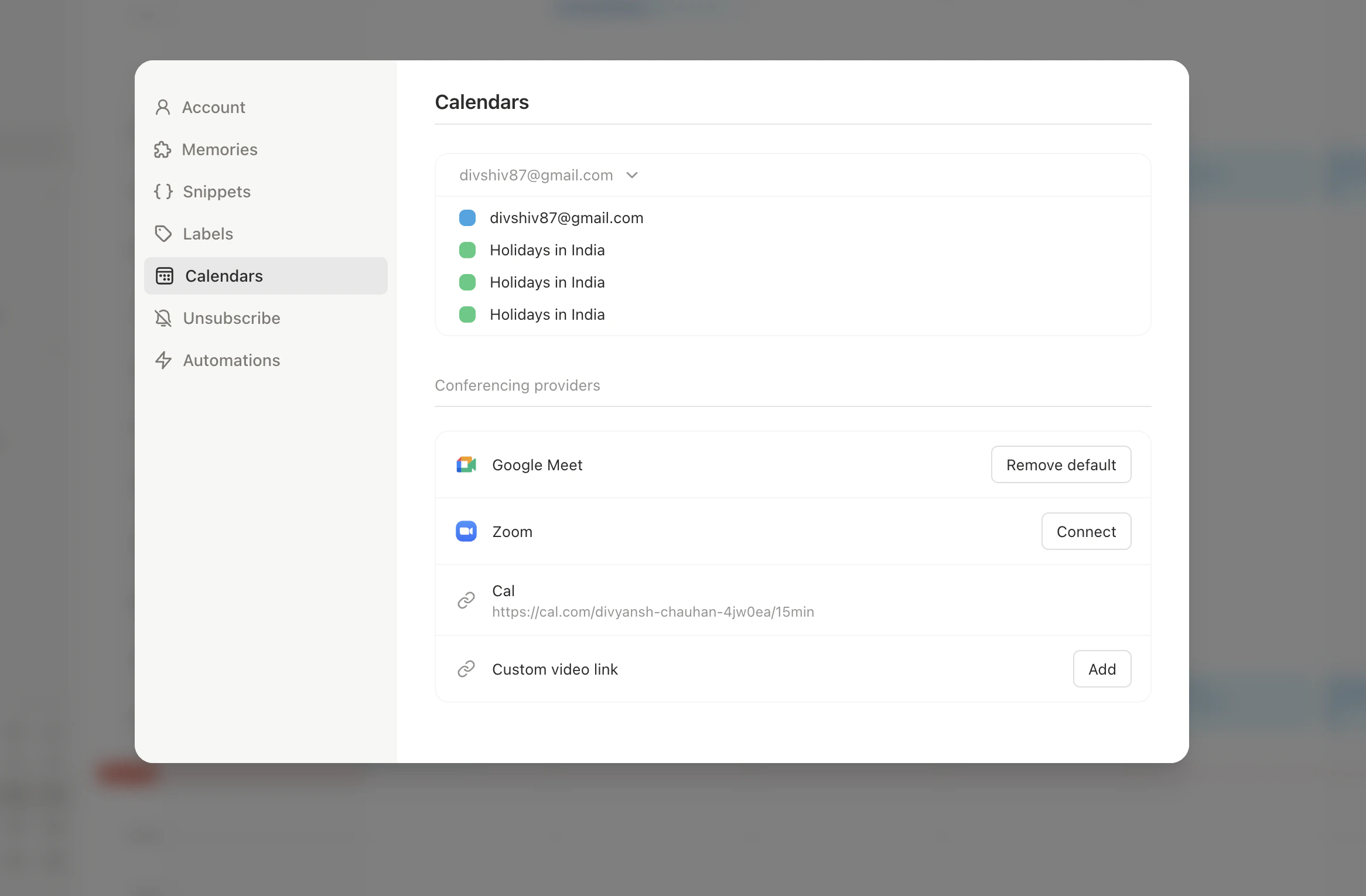Viewport: 1366px width, 896px height.
Task: Connect the Zoom conferencing provider
Action: (x=1086, y=532)
